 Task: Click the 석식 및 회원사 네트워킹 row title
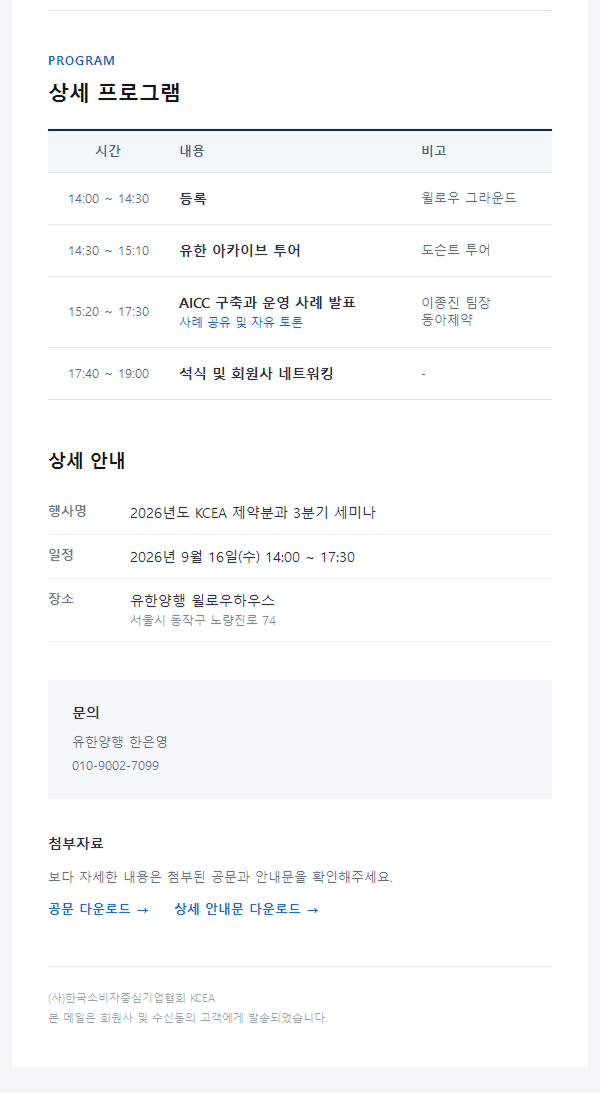click(x=256, y=373)
